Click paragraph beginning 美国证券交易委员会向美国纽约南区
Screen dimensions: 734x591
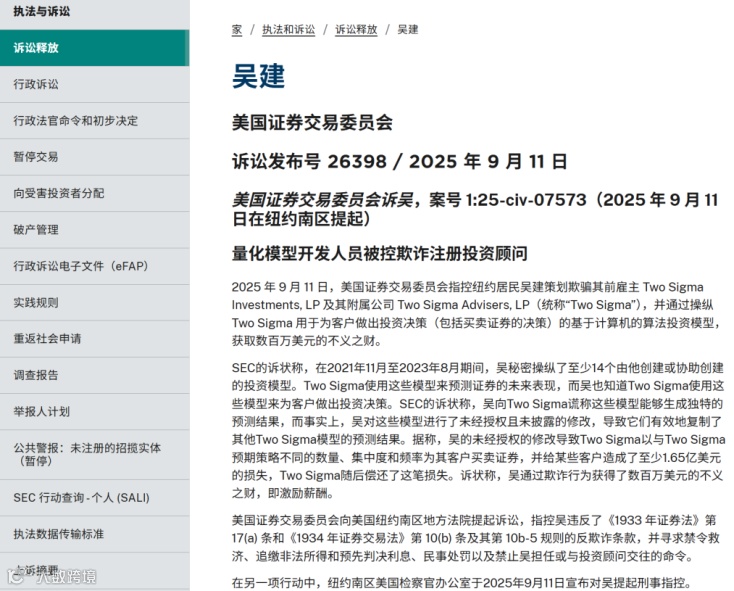pyautogui.click(x=476, y=538)
